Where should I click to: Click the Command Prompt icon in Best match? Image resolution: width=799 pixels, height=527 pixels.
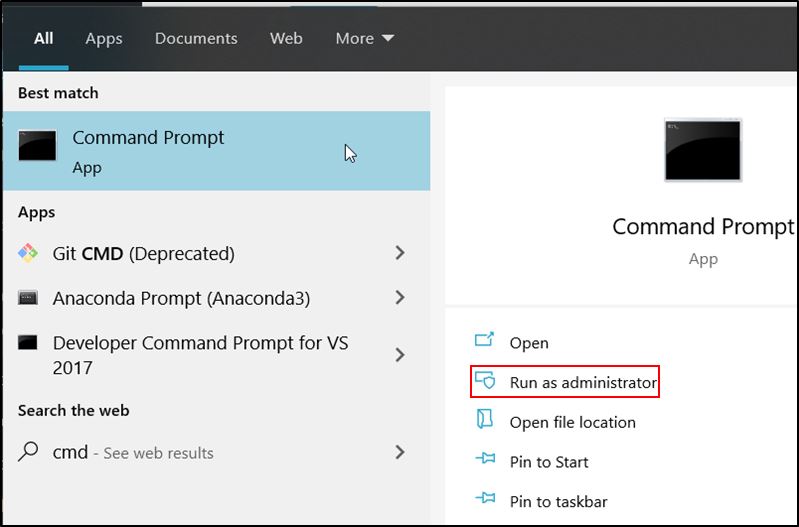[37, 145]
